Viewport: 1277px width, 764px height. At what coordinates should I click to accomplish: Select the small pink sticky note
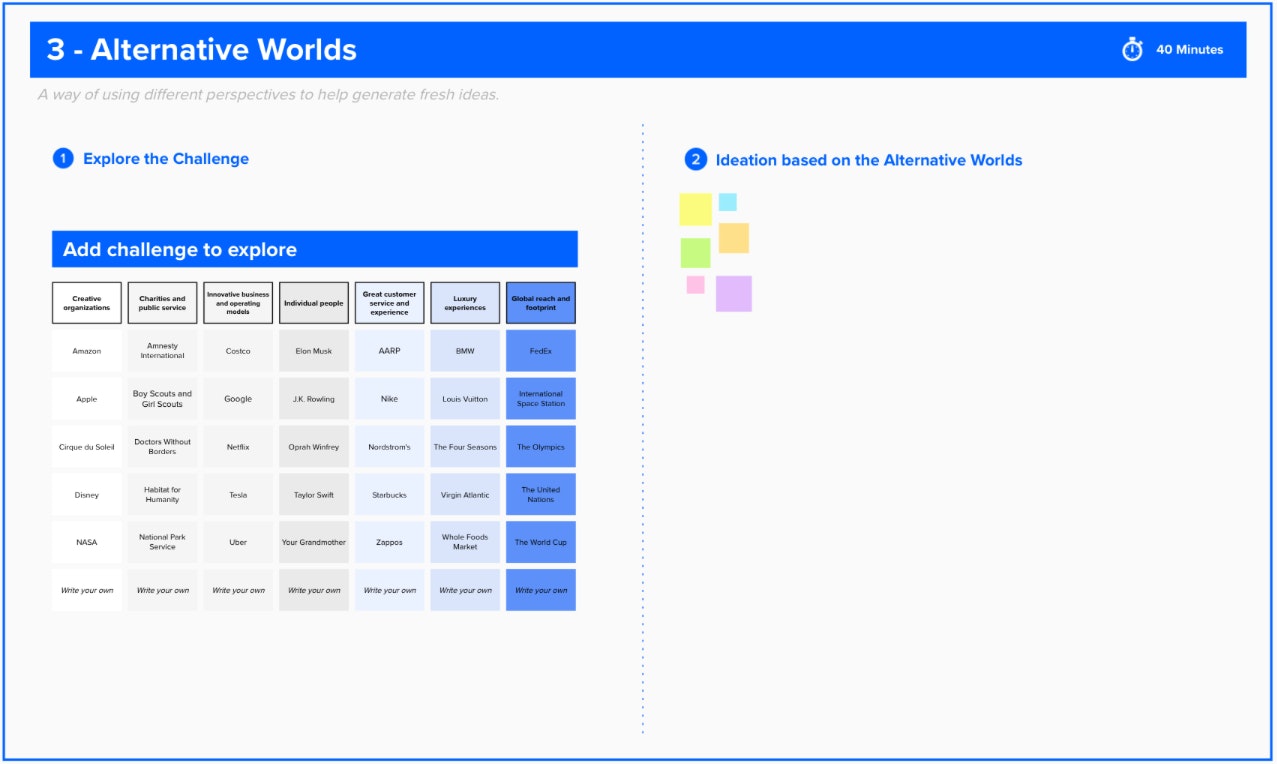[x=695, y=285]
